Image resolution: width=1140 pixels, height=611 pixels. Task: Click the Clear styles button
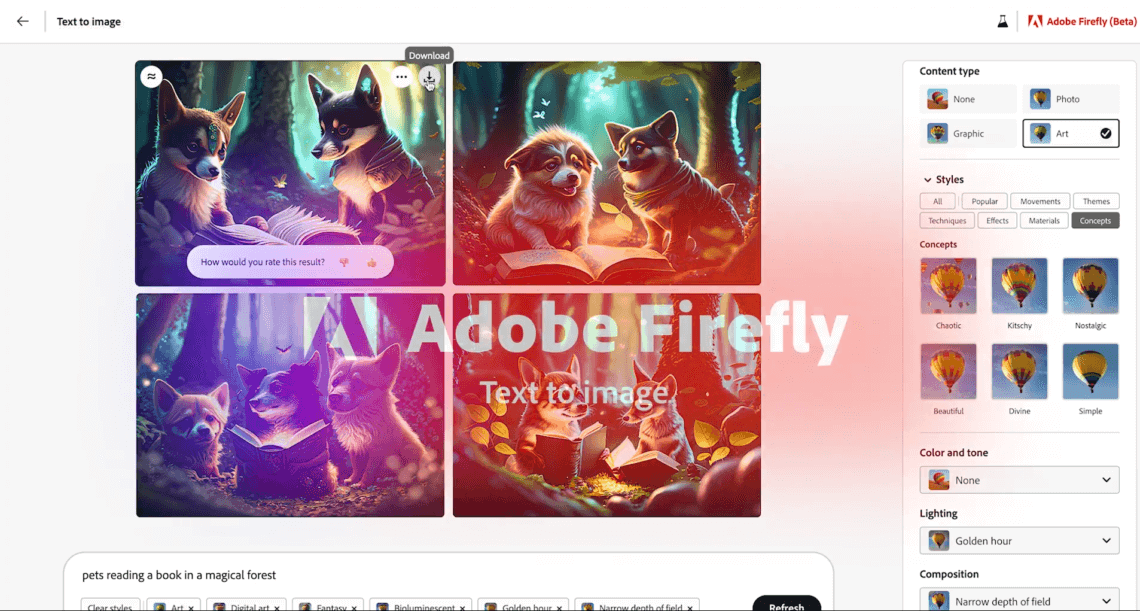click(110, 606)
